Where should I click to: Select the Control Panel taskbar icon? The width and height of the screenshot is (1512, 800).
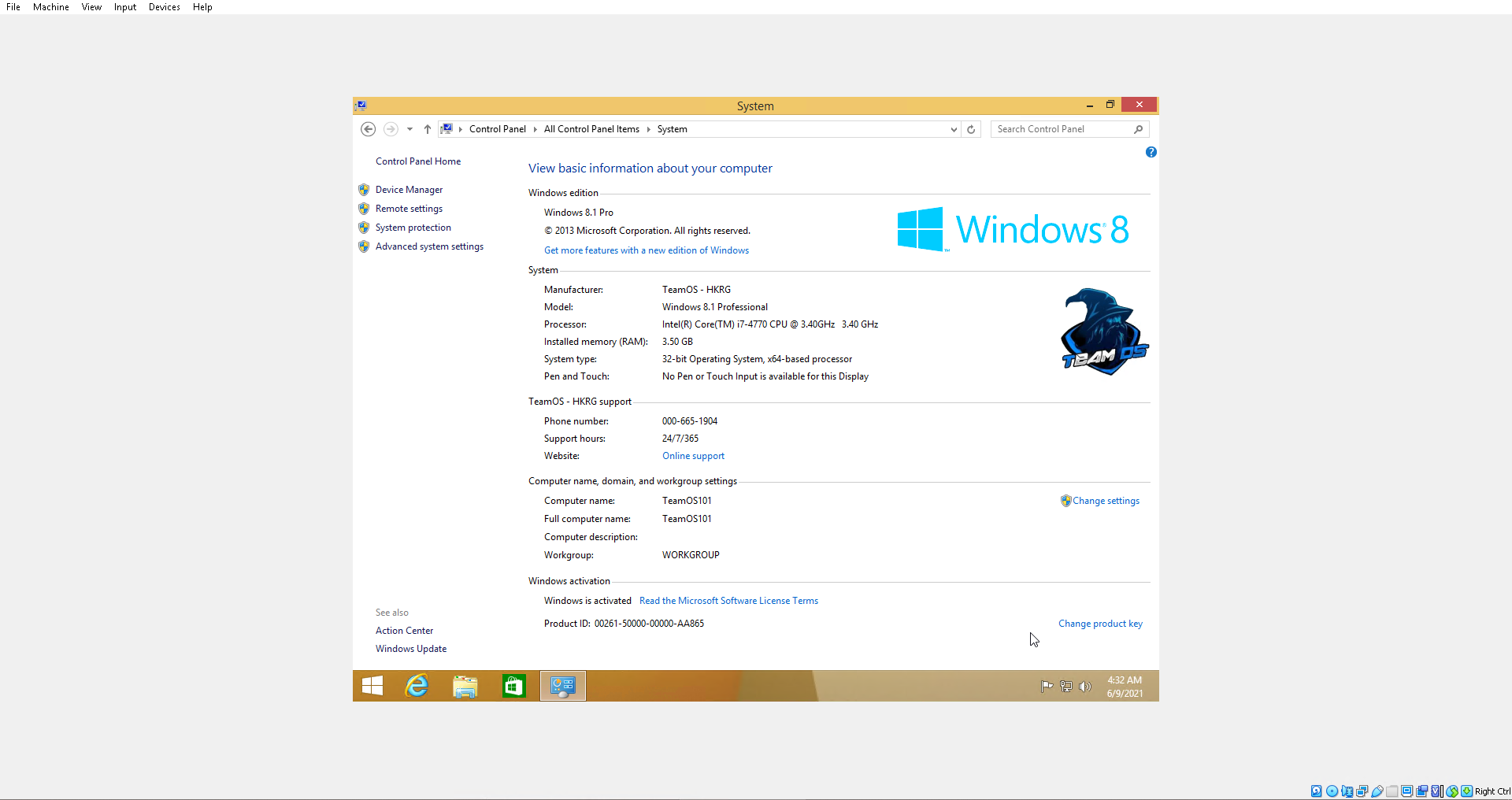[x=562, y=686]
